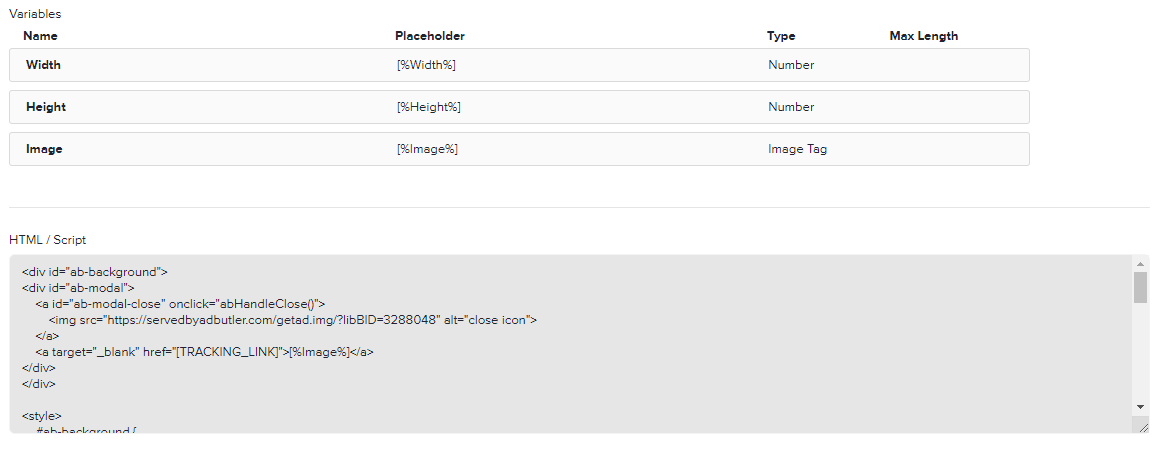Click the [%Width%] placeholder text

pyautogui.click(x=426, y=65)
